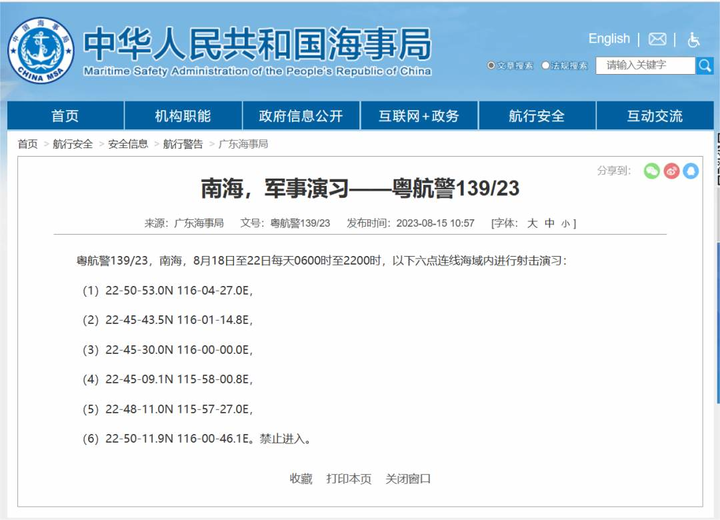Select the 文章搜索 radio button
Screen dimensions: 720x520
(491, 65)
